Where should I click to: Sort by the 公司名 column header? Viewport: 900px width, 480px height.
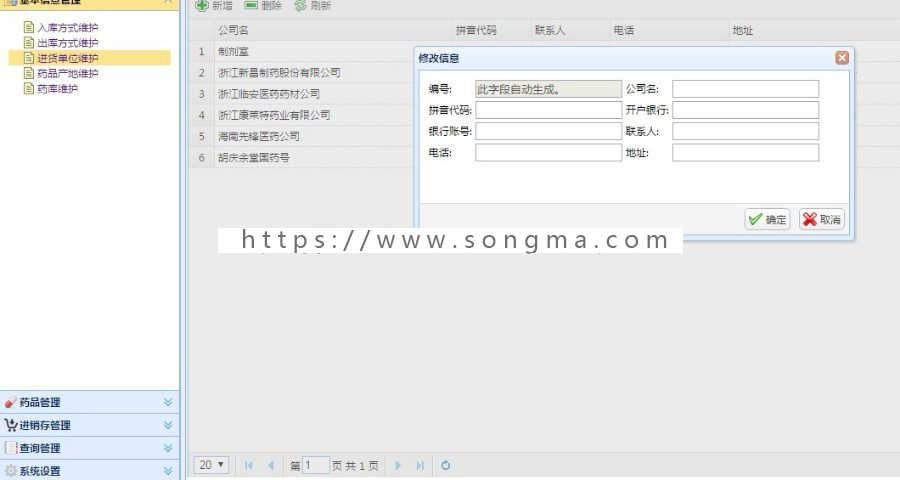[233, 30]
